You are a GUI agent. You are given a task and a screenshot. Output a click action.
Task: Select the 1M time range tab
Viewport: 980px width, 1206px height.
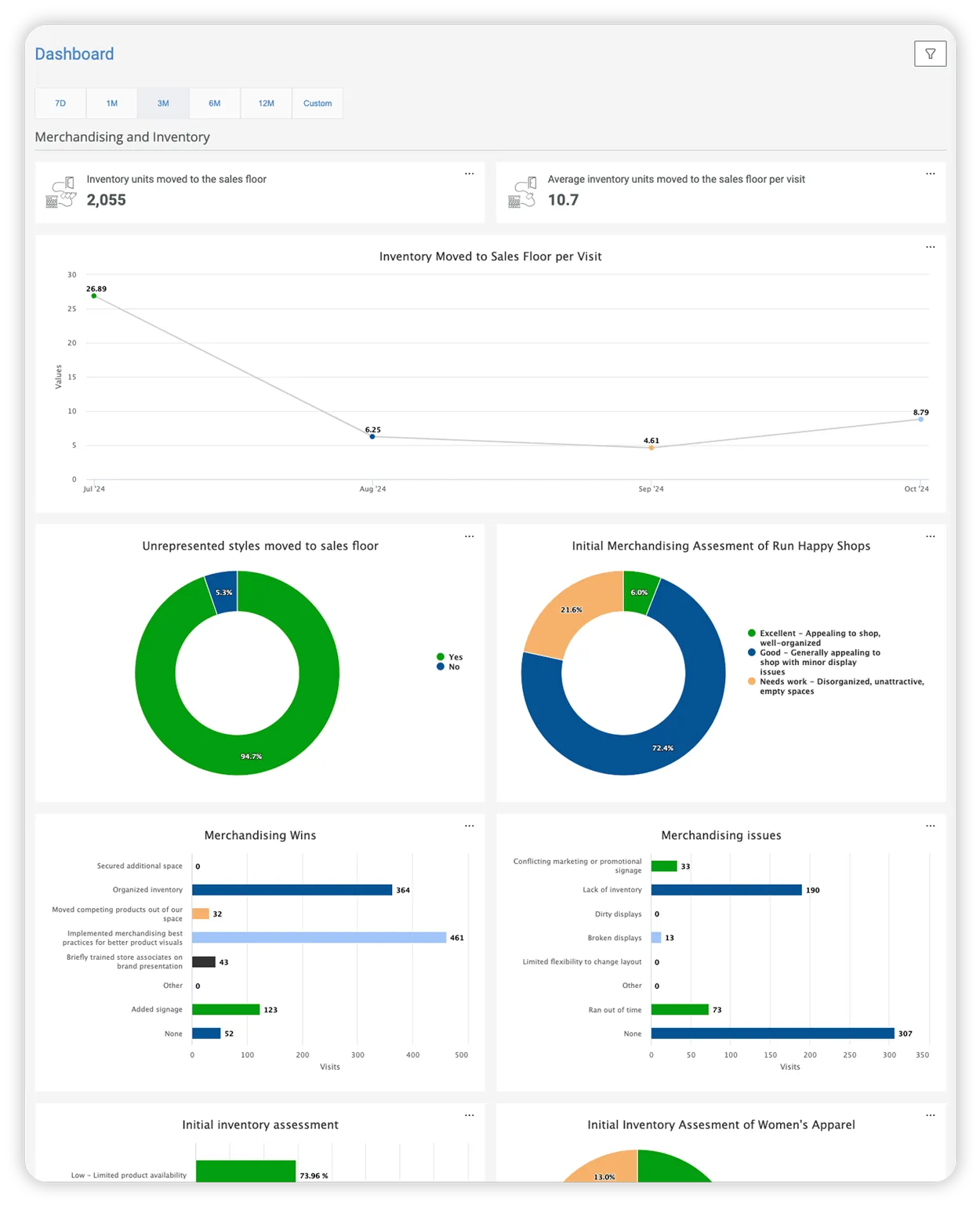tap(112, 104)
